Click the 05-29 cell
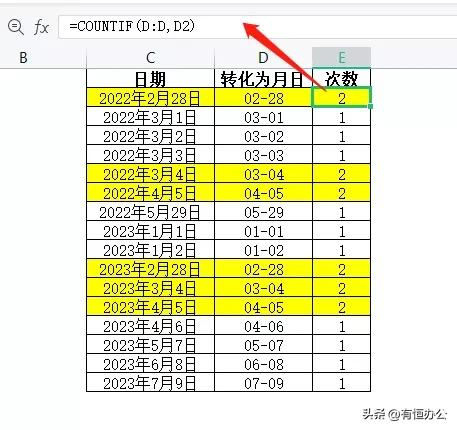The width and height of the screenshot is (457, 430). tap(263, 211)
